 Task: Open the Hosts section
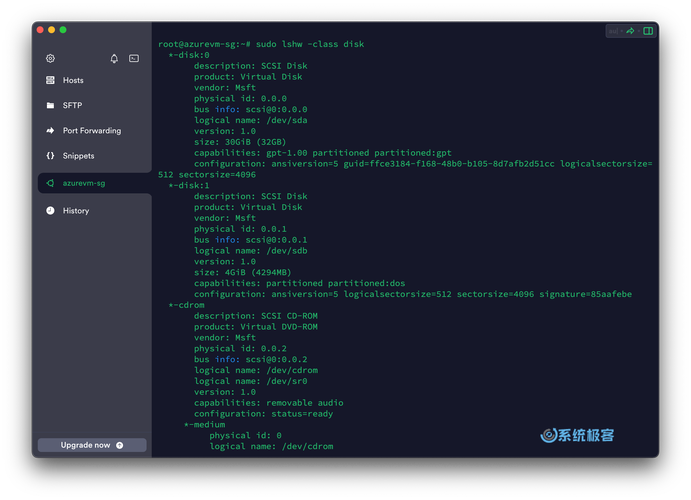(73, 80)
